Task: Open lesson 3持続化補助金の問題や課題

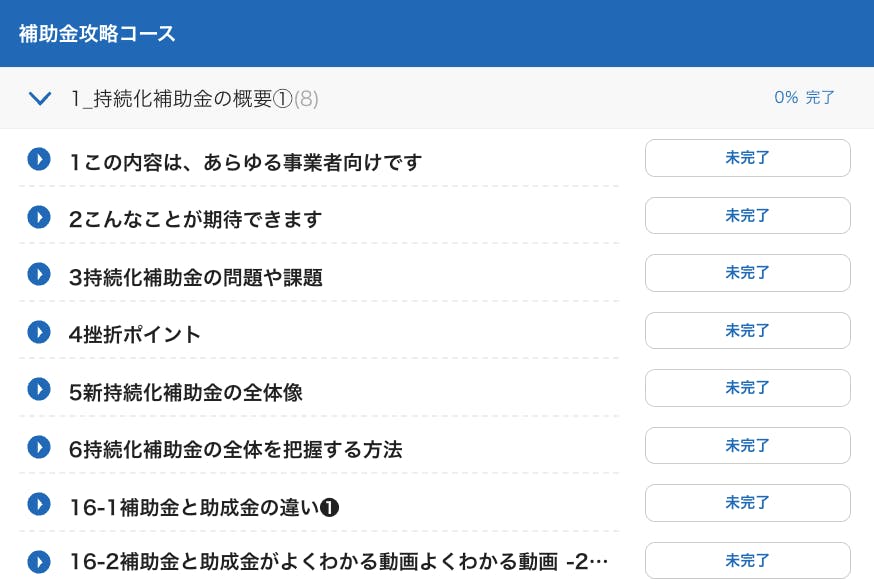Action: tap(196, 277)
